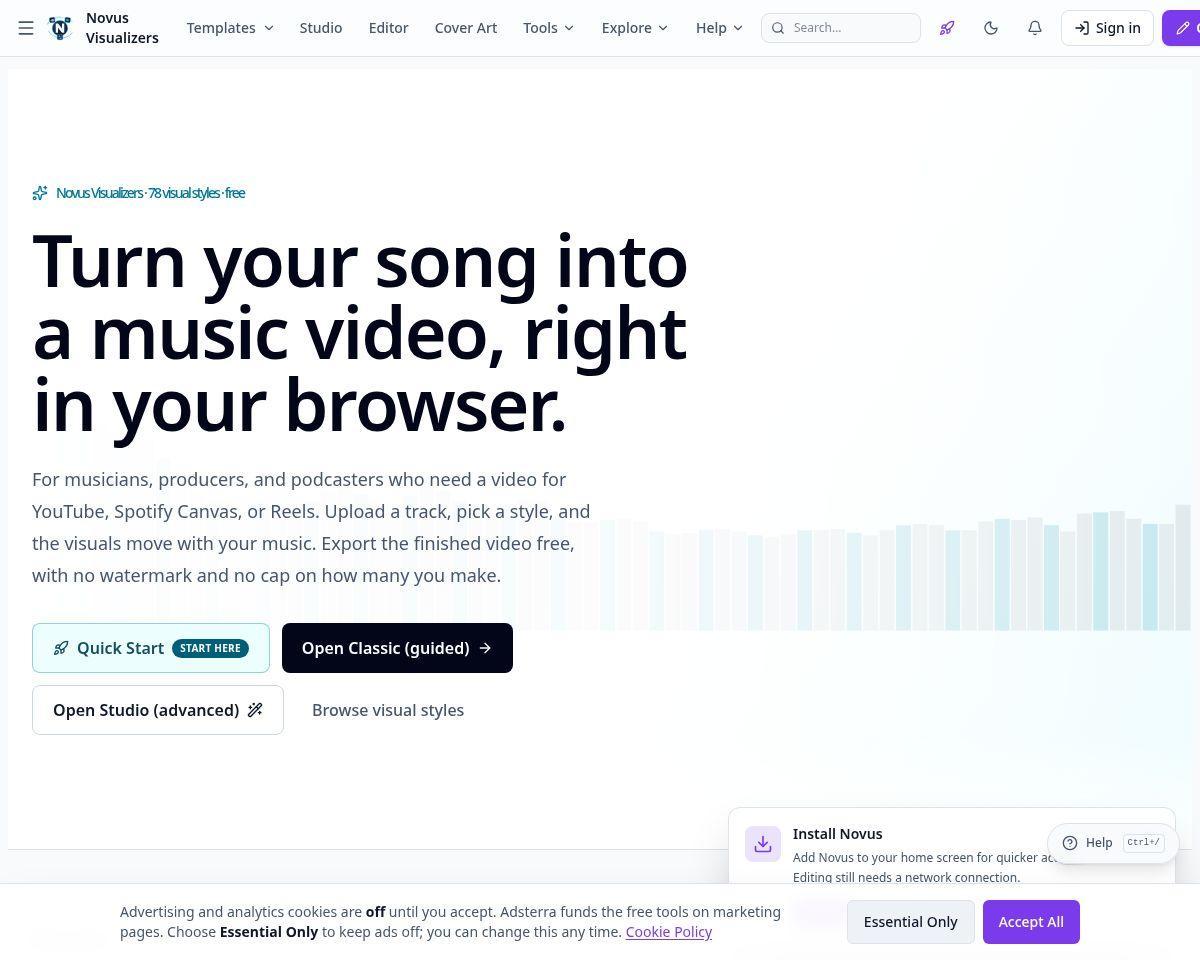Click the purple rocket icon in header

(947, 28)
